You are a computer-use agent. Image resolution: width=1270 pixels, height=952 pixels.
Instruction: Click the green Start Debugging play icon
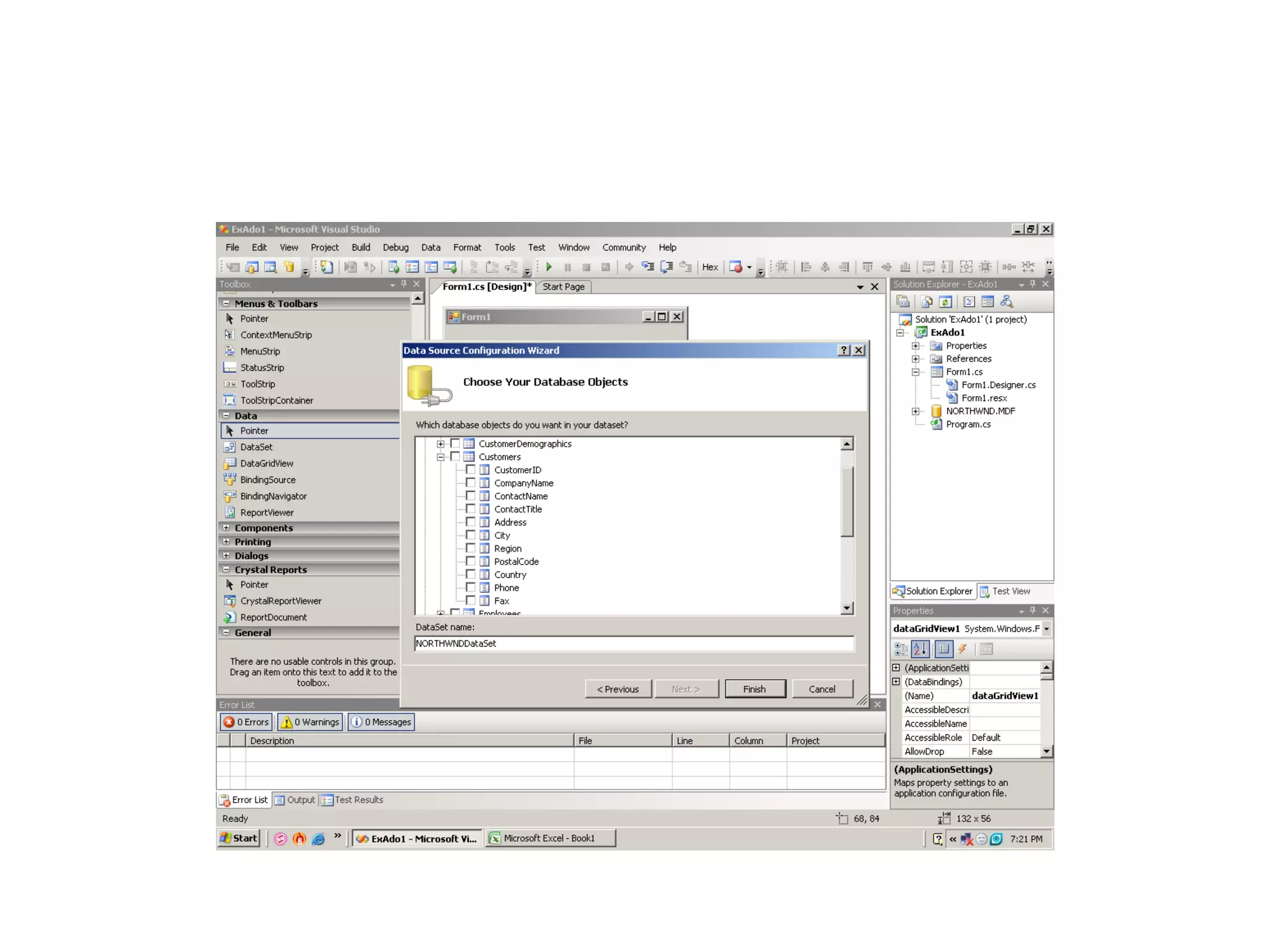point(549,267)
